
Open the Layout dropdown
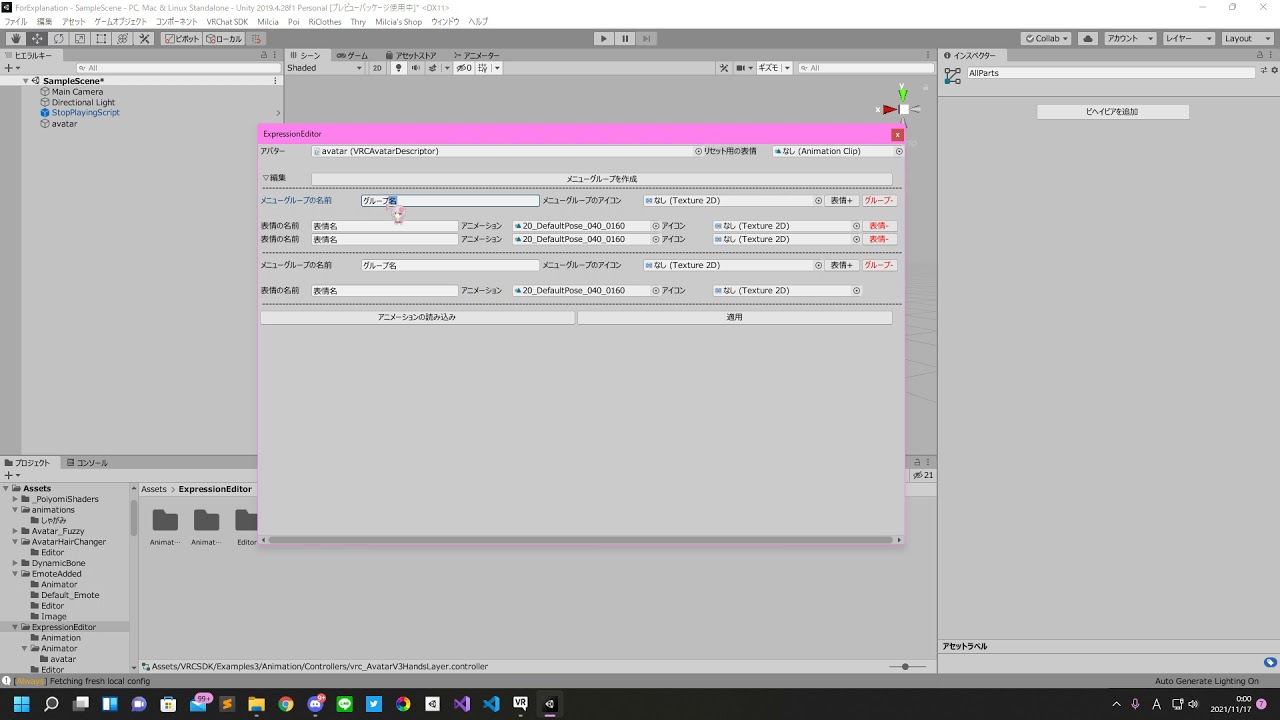pyautogui.click(x=1246, y=39)
